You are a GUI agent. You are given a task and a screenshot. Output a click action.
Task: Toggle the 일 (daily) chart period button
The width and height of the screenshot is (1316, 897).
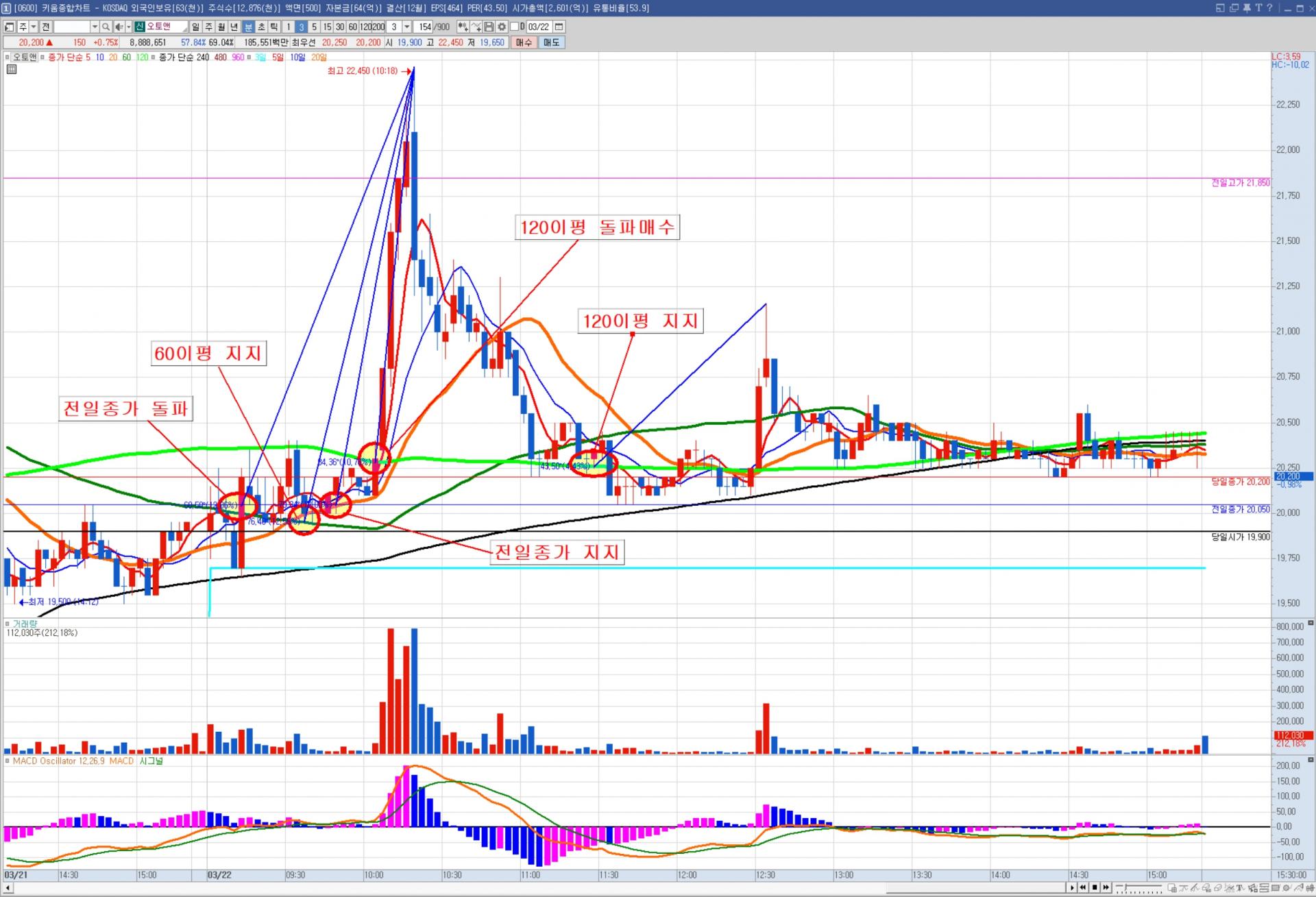pos(195,27)
